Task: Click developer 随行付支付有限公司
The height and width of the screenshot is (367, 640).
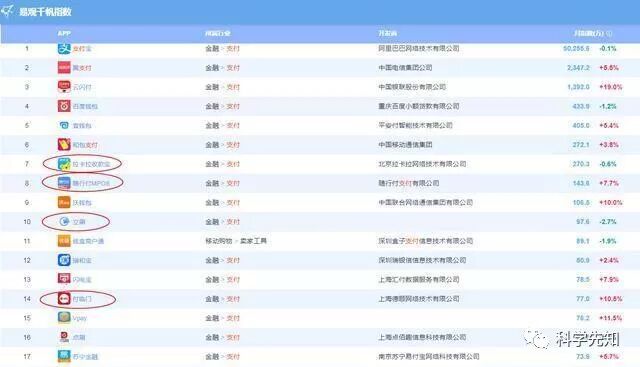Action: pos(409,183)
